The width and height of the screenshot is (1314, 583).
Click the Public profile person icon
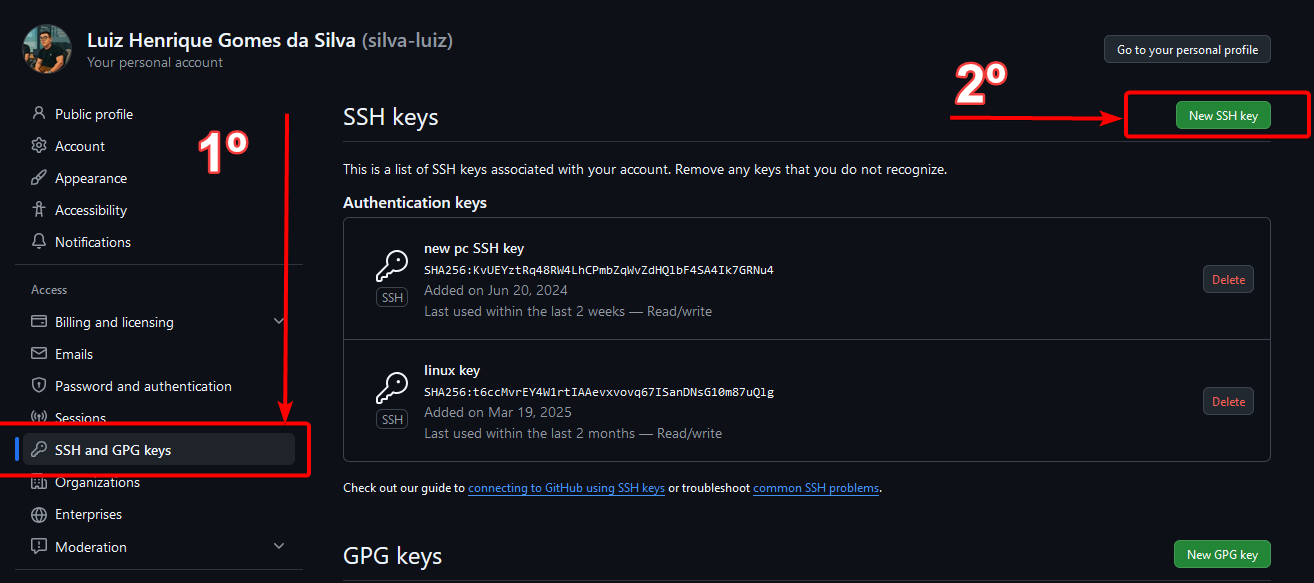tap(39, 114)
